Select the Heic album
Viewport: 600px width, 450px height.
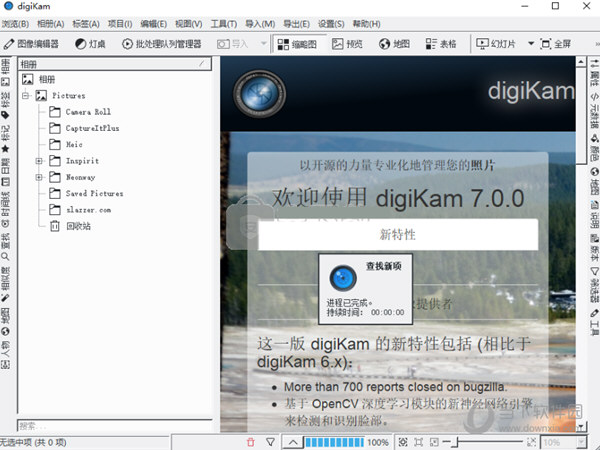(x=74, y=144)
